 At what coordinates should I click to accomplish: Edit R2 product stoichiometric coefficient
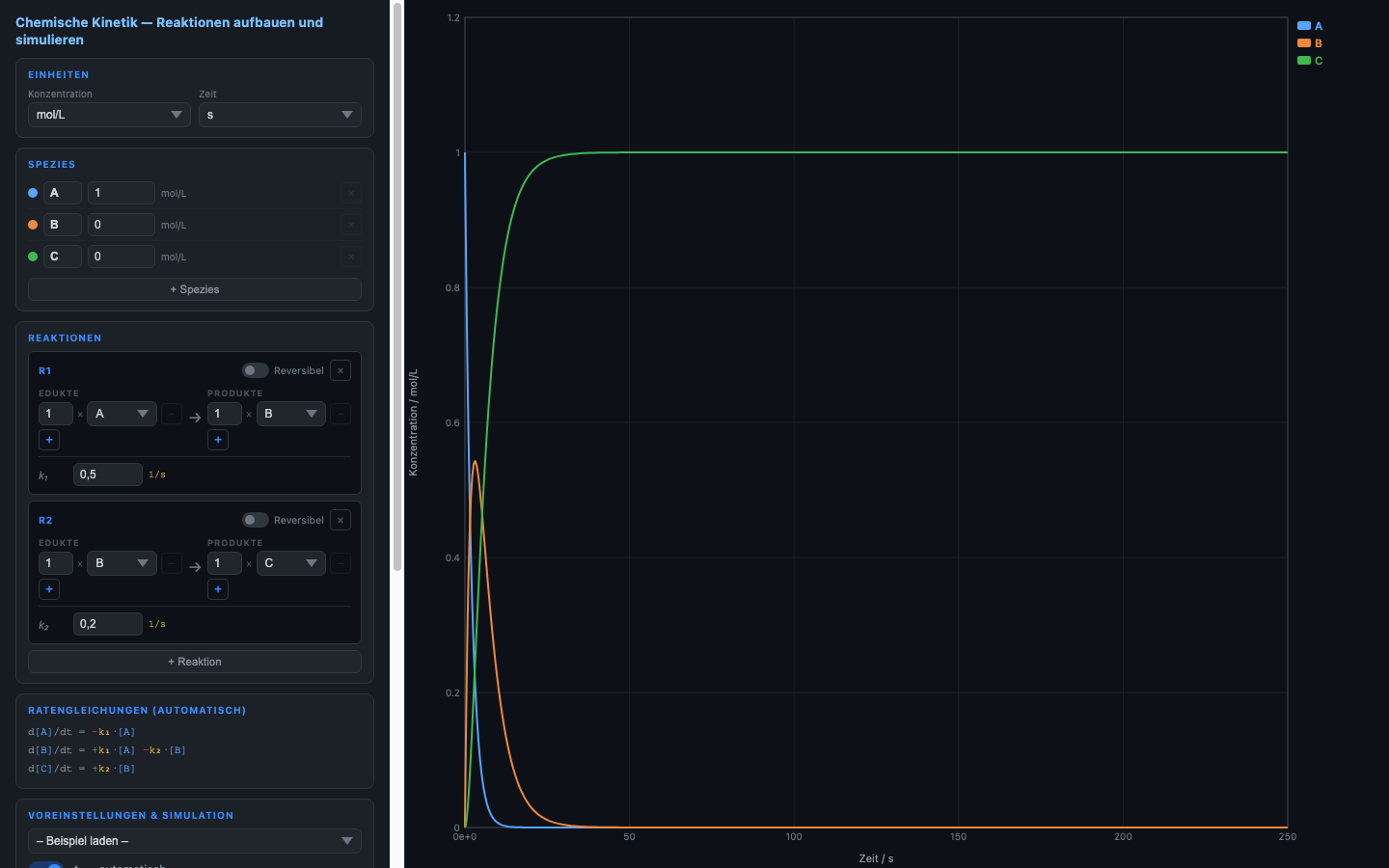click(x=225, y=563)
